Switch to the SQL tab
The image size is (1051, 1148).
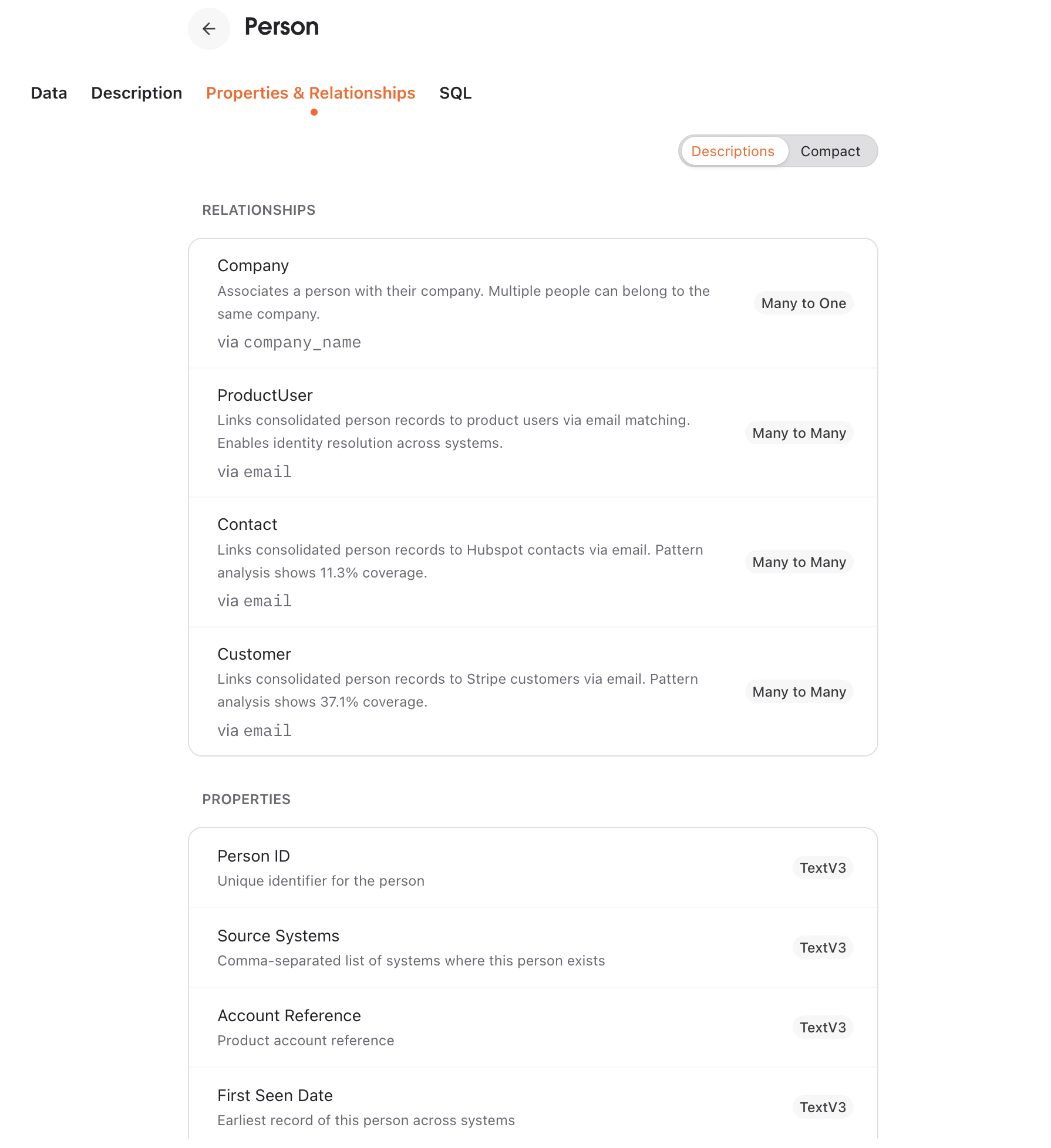coord(455,93)
